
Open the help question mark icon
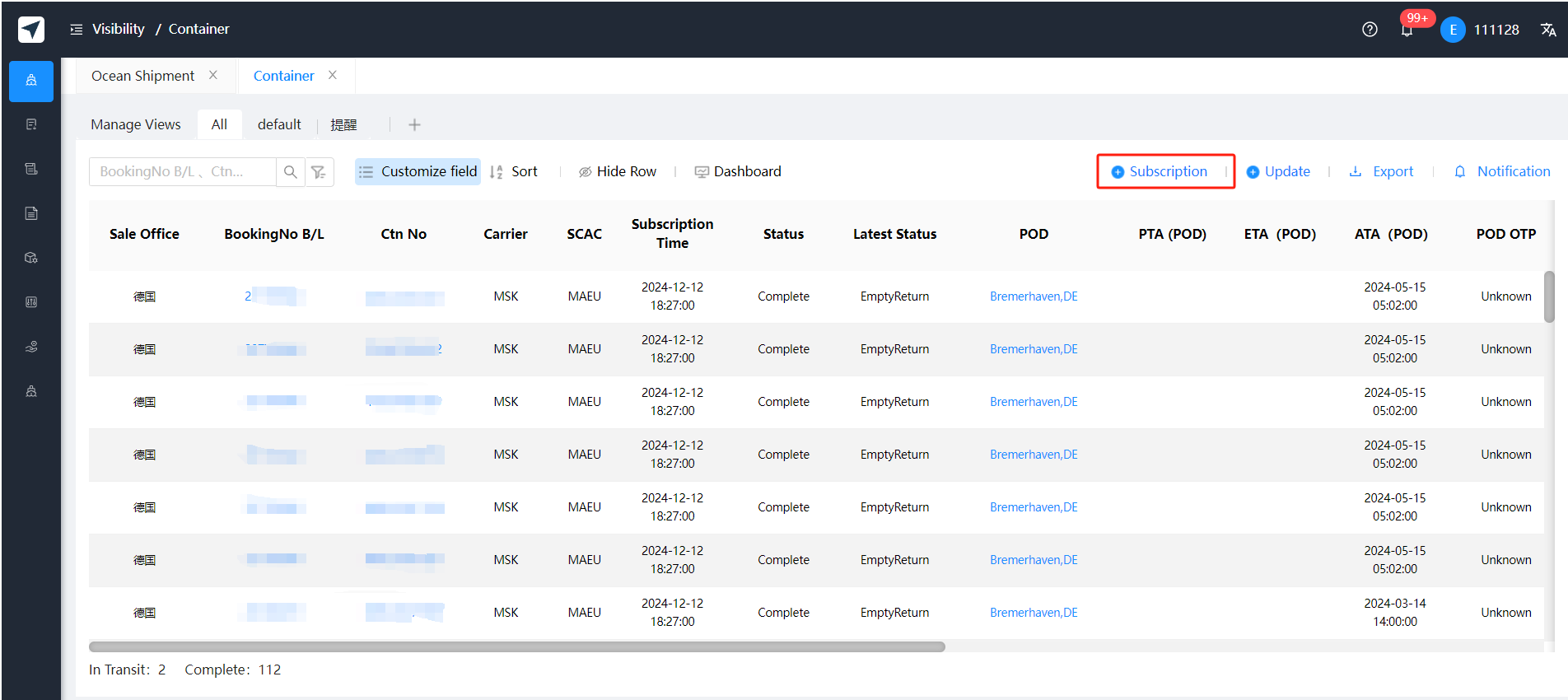click(x=1370, y=30)
